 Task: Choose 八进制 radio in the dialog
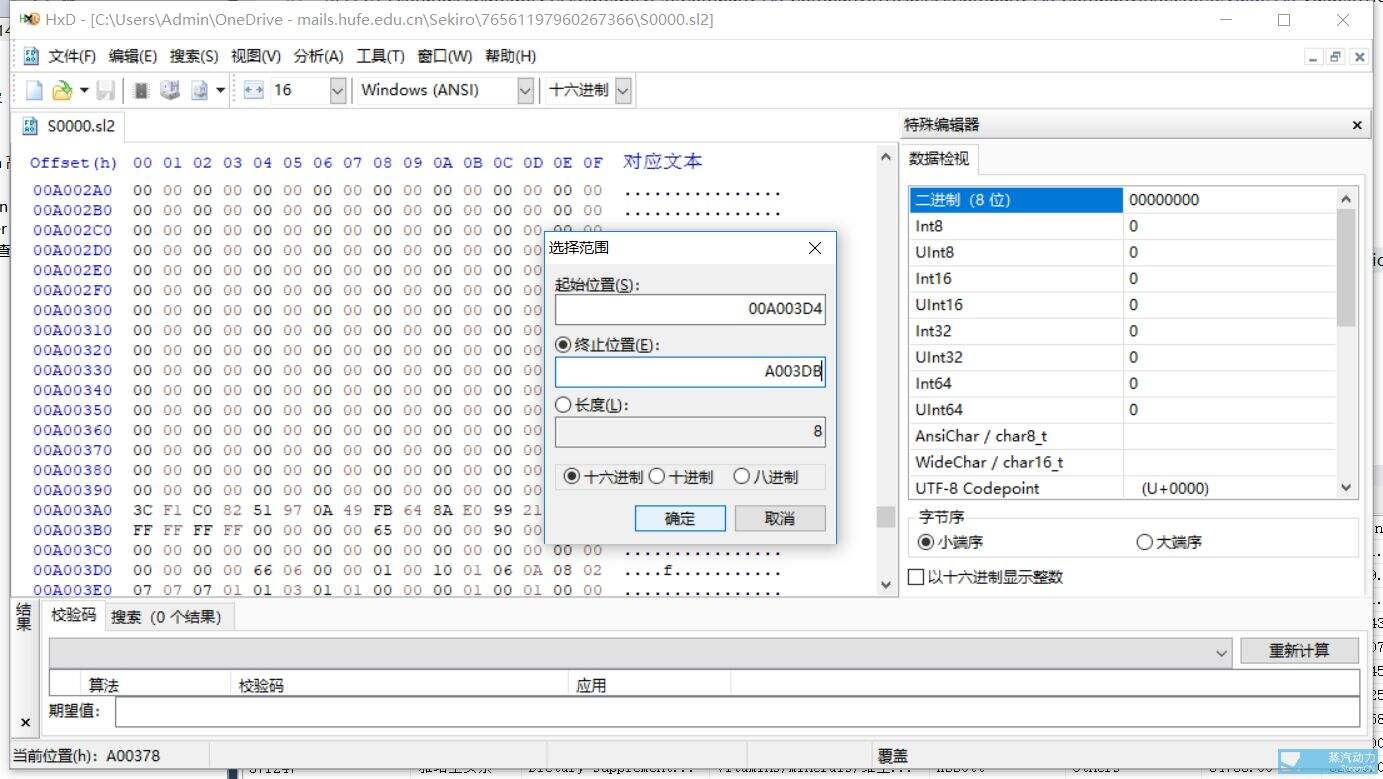[x=741, y=477]
